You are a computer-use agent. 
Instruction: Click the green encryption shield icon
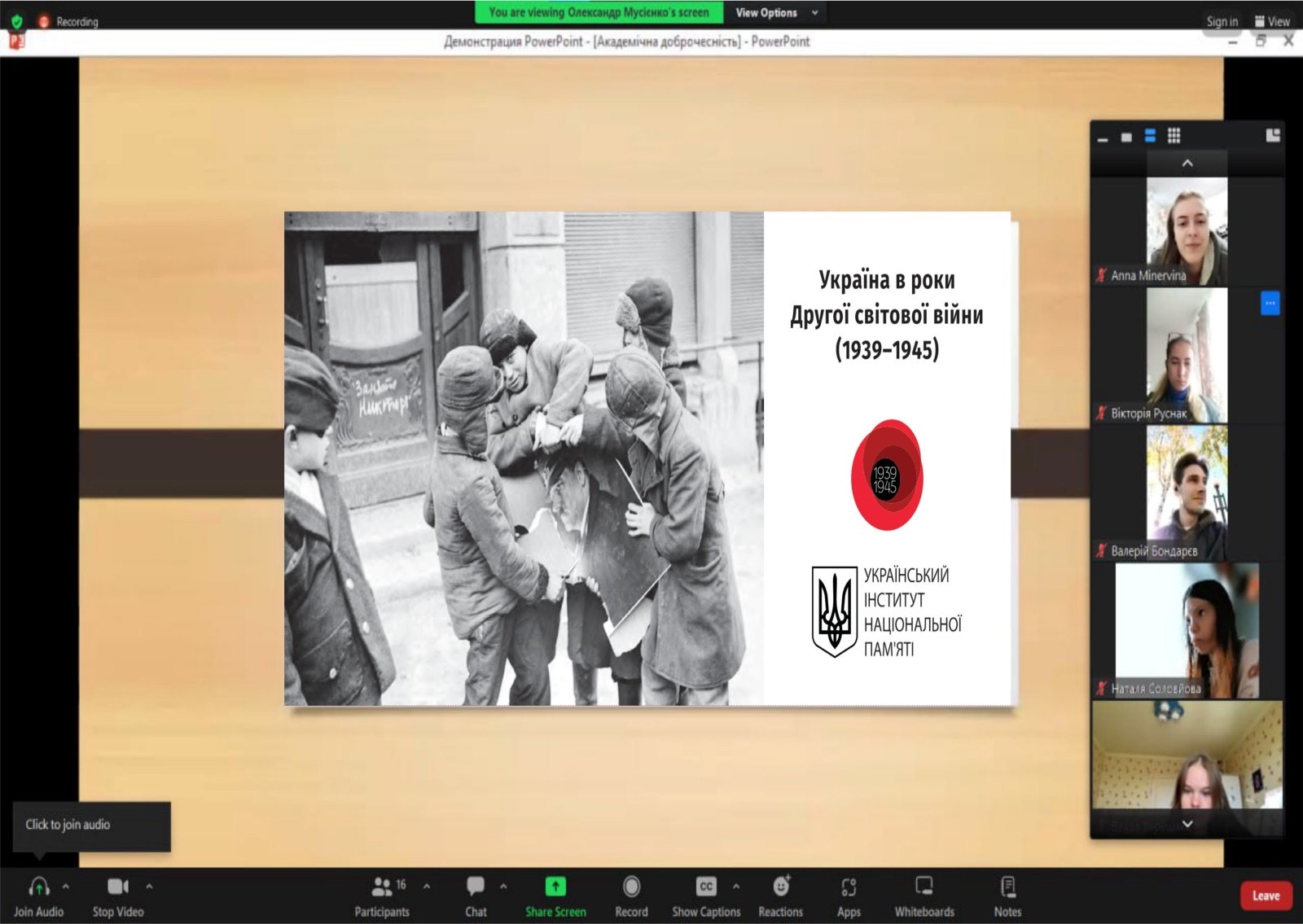[16, 21]
